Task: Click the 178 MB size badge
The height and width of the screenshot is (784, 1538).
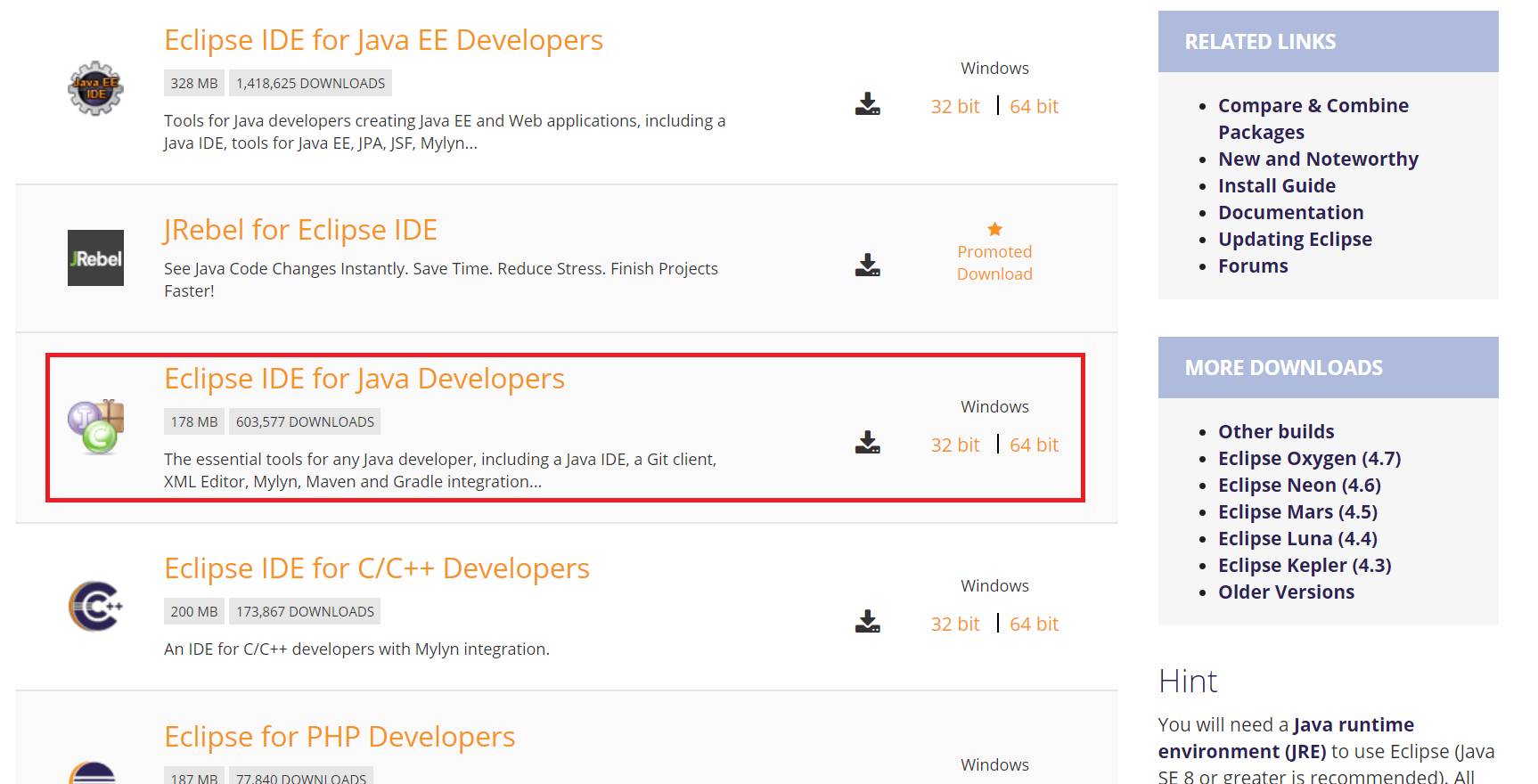Action: tap(194, 421)
